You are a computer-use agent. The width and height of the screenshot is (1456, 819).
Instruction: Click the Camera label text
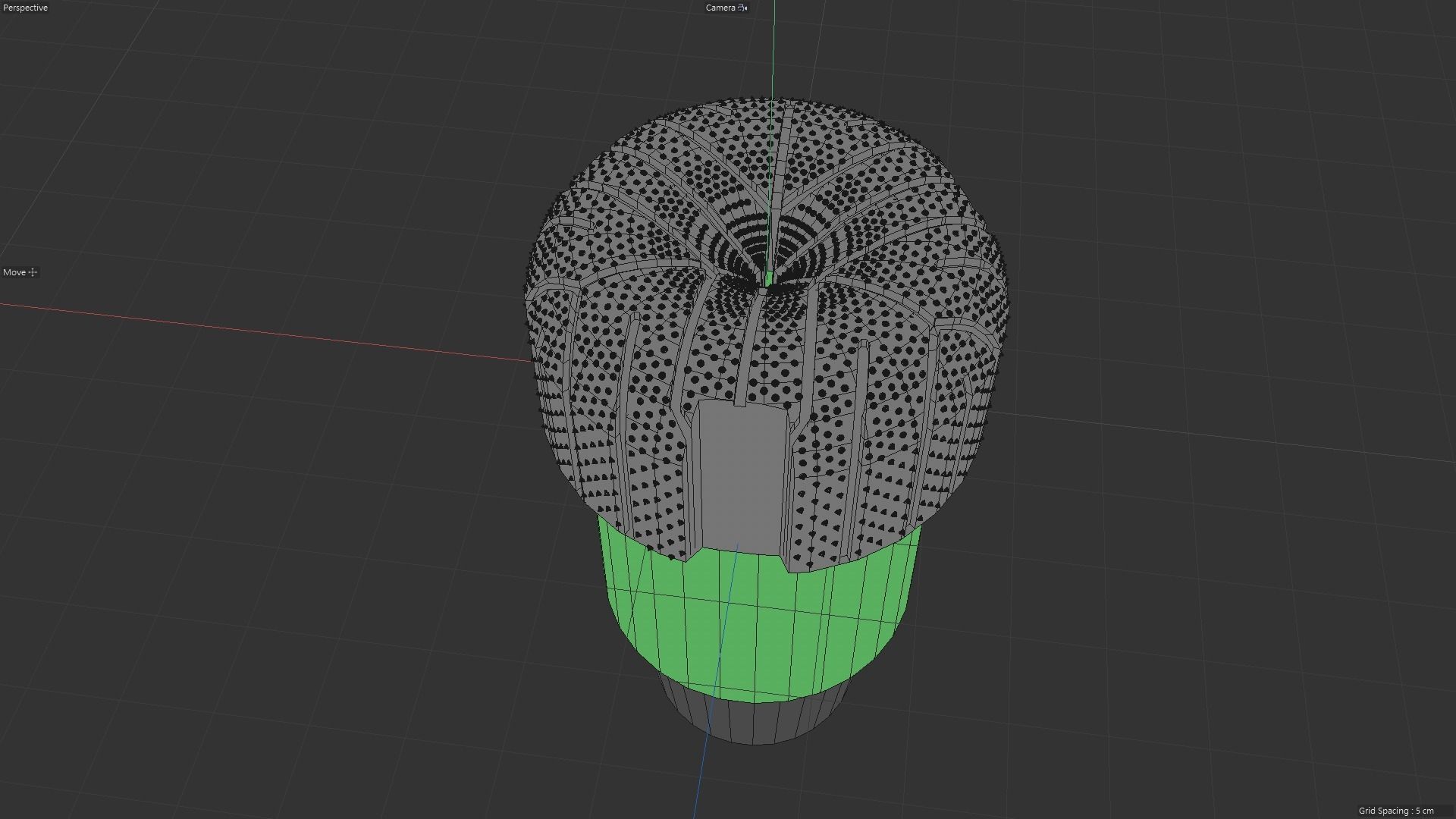point(720,8)
